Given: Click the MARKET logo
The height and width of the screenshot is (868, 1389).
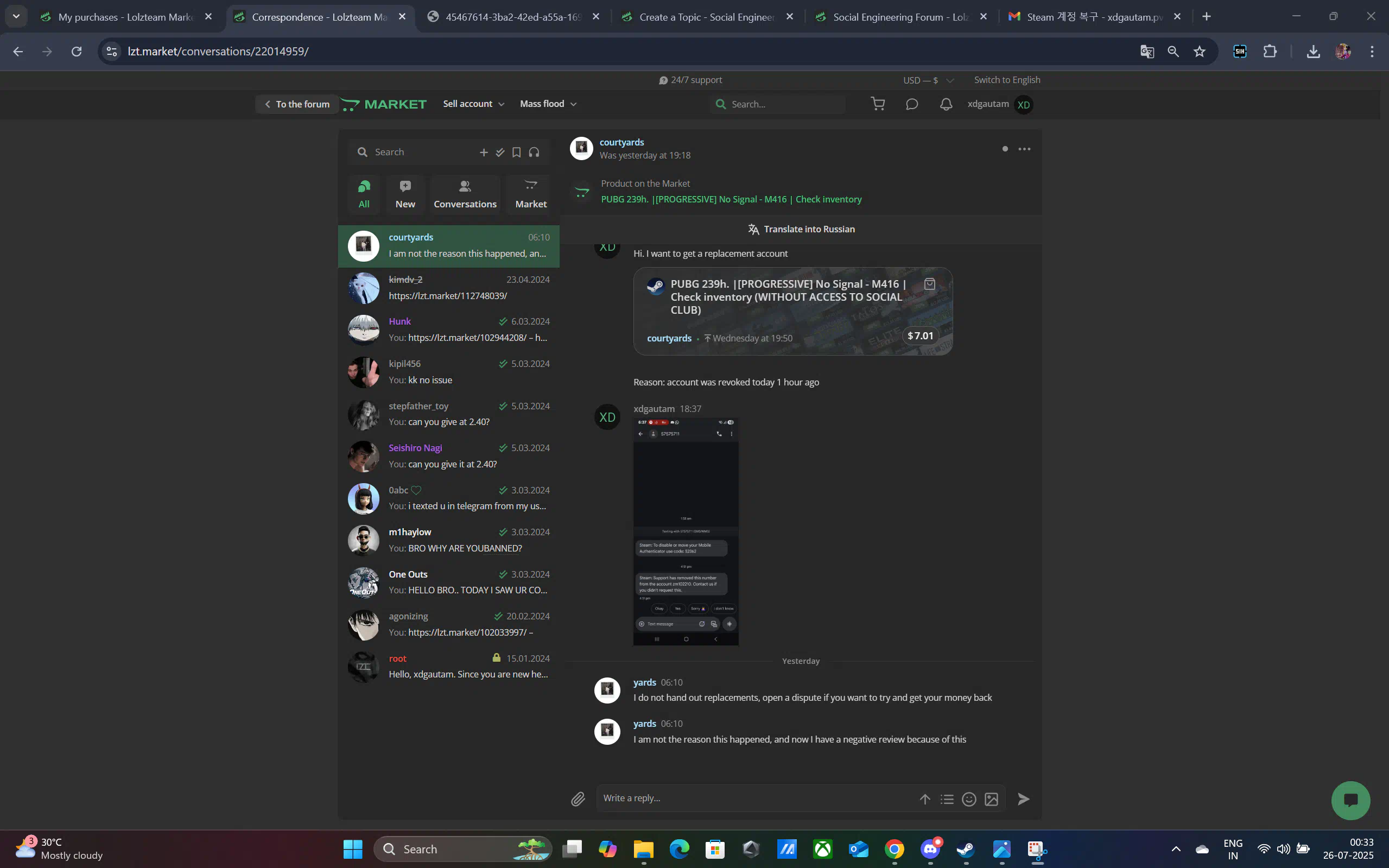Looking at the screenshot, I should point(384,104).
